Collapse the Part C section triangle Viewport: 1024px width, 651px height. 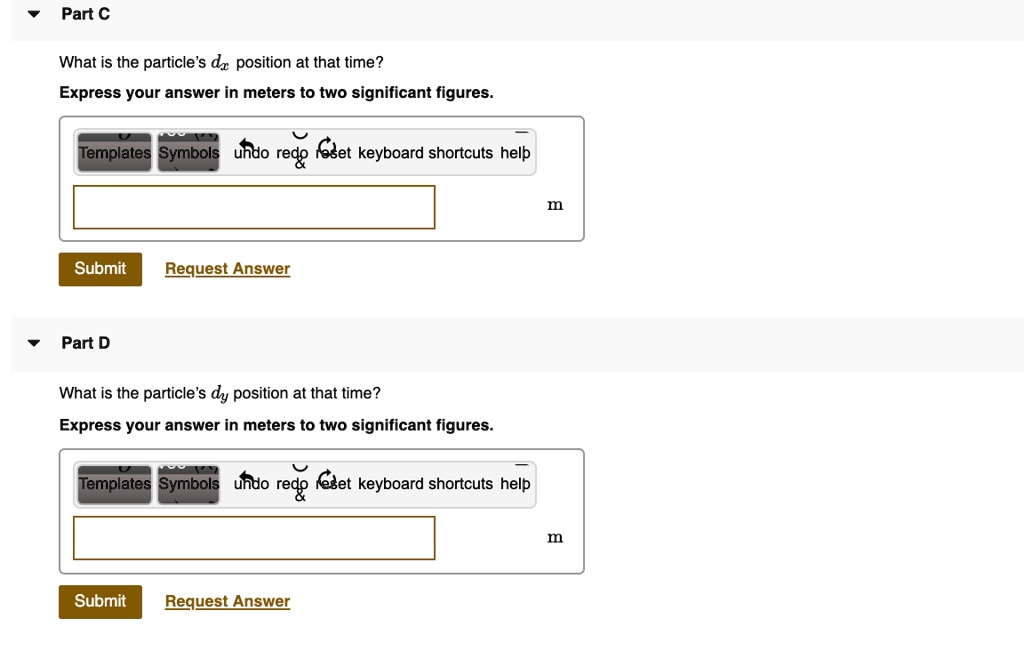[35, 15]
